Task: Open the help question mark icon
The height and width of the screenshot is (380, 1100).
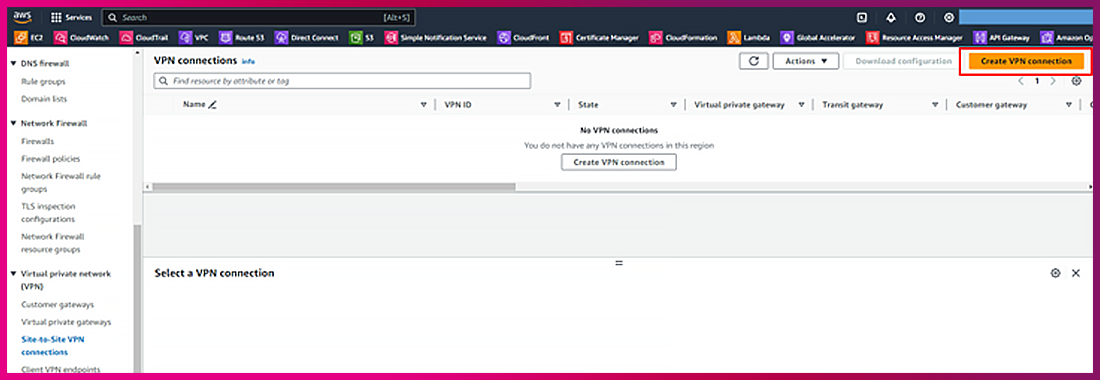Action: 920,18
